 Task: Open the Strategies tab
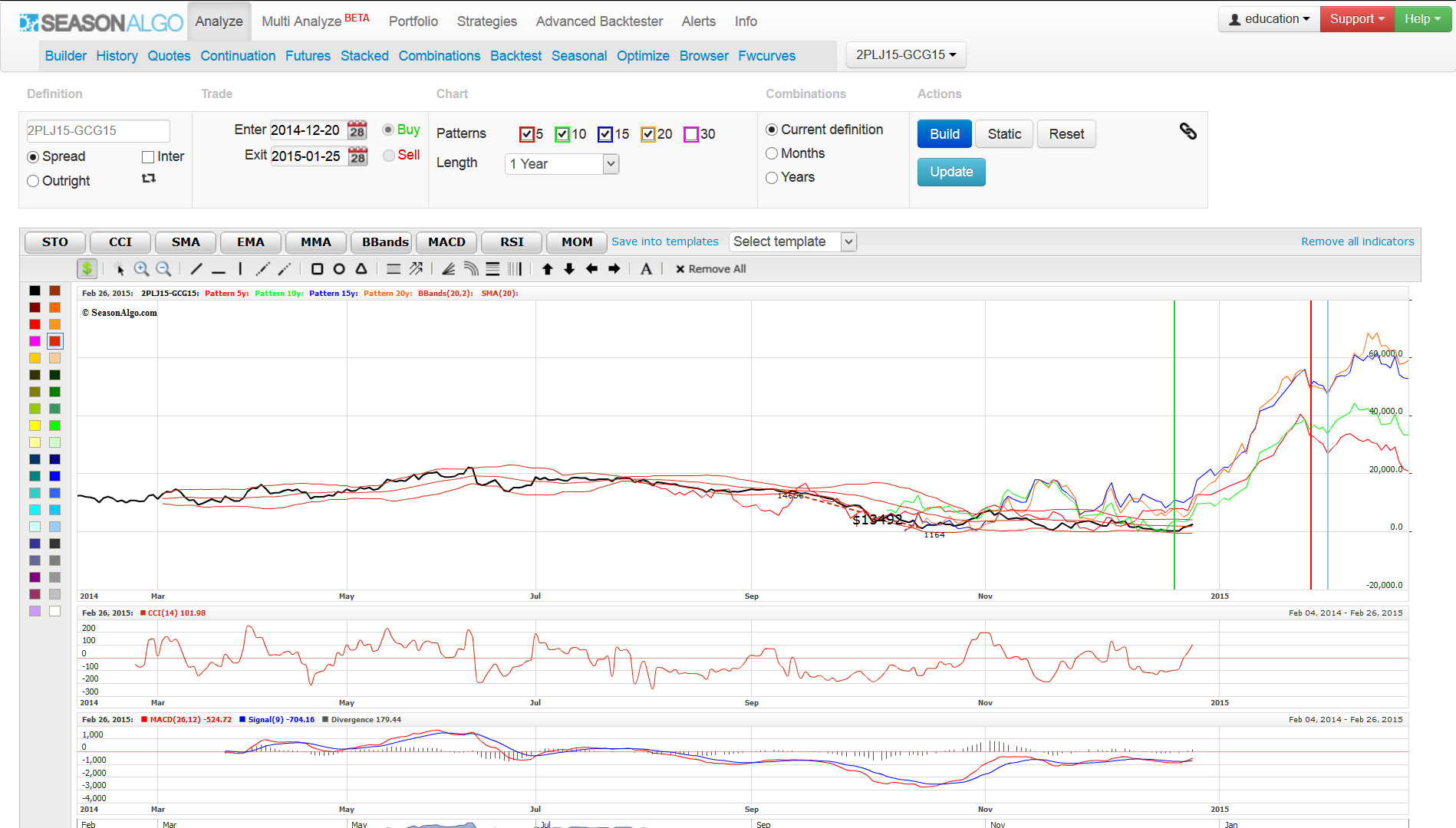[x=487, y=21]
